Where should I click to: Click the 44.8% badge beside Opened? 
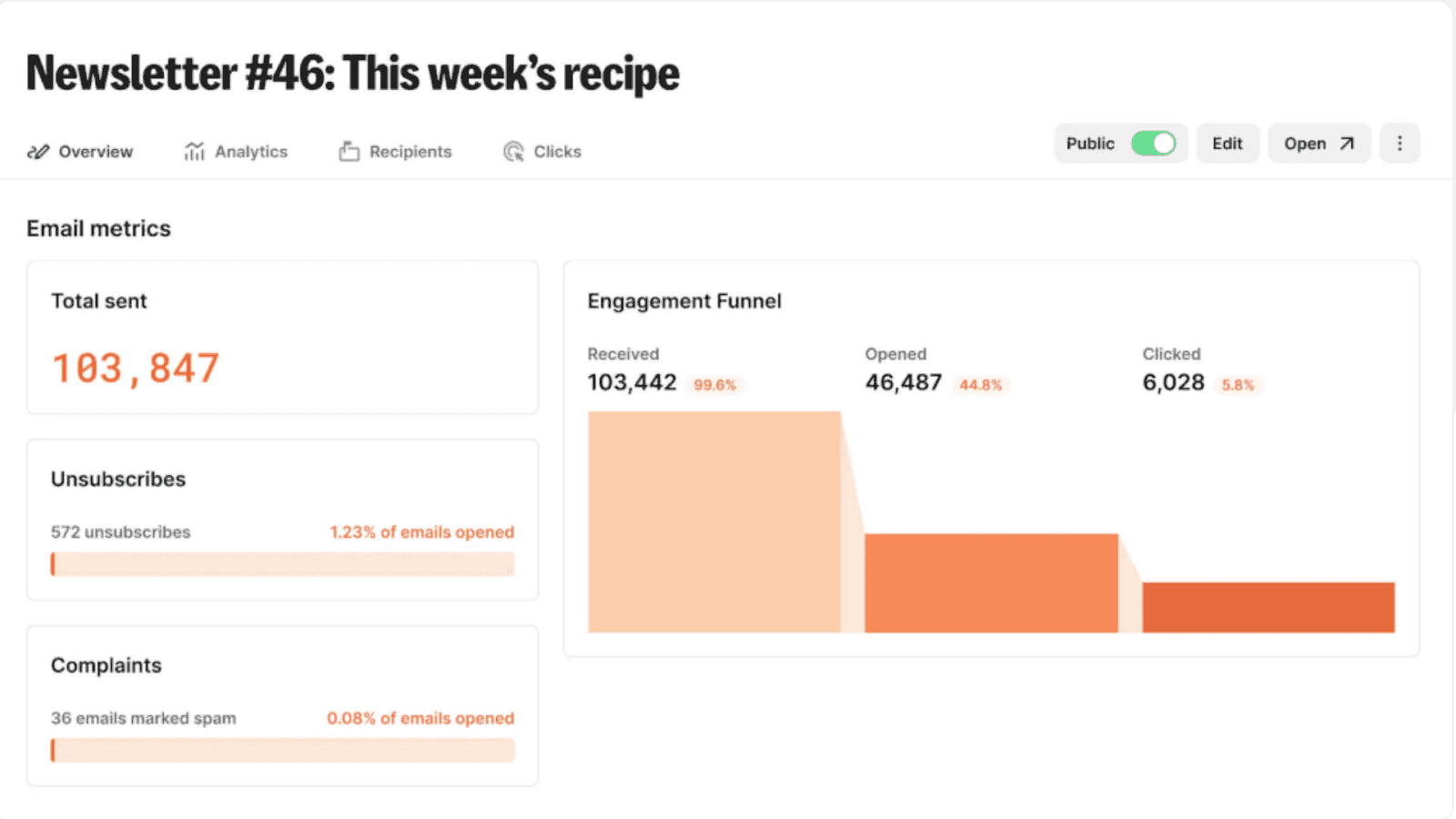pos(981,384)
